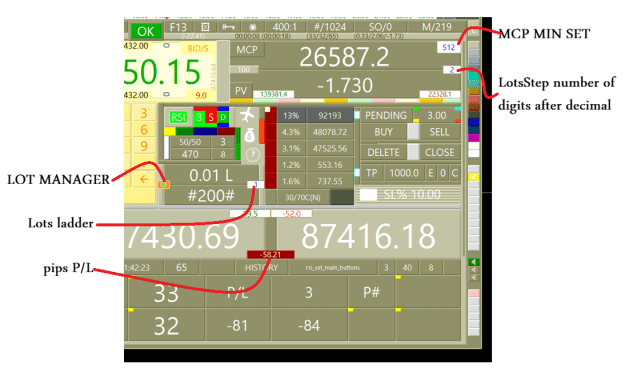The width and height of the screenshot is (625, 368).
Task: Click the CLOSE orders button
Action: coord(439,152)
